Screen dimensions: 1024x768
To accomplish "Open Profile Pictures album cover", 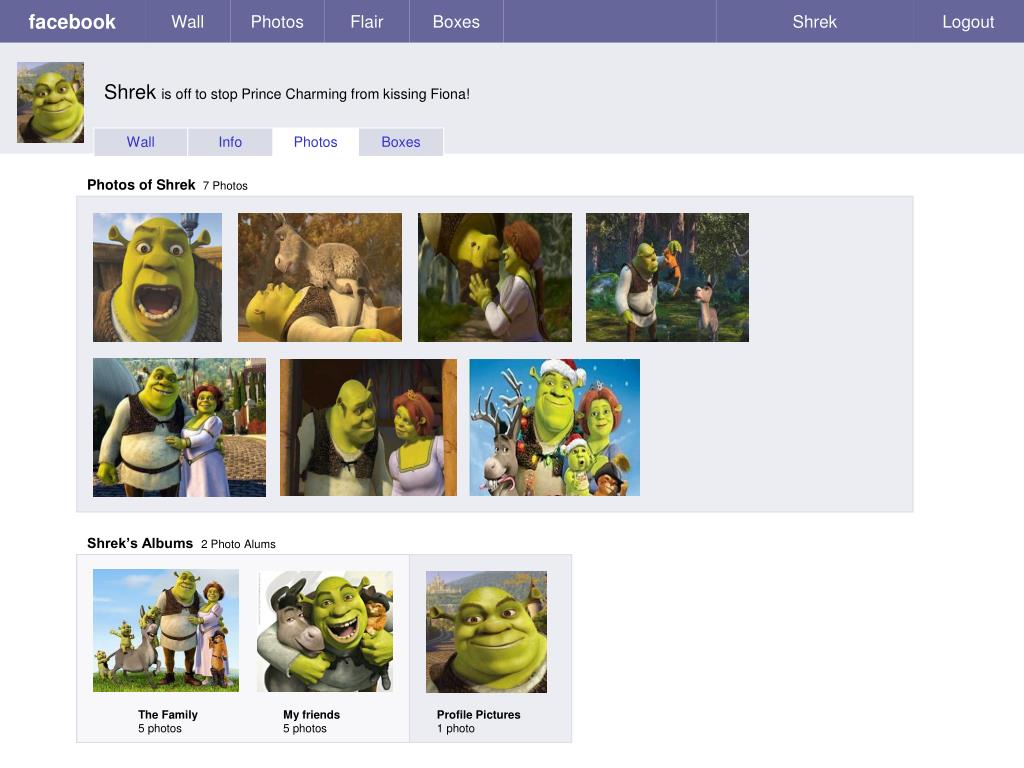I will tap(487, 632).
